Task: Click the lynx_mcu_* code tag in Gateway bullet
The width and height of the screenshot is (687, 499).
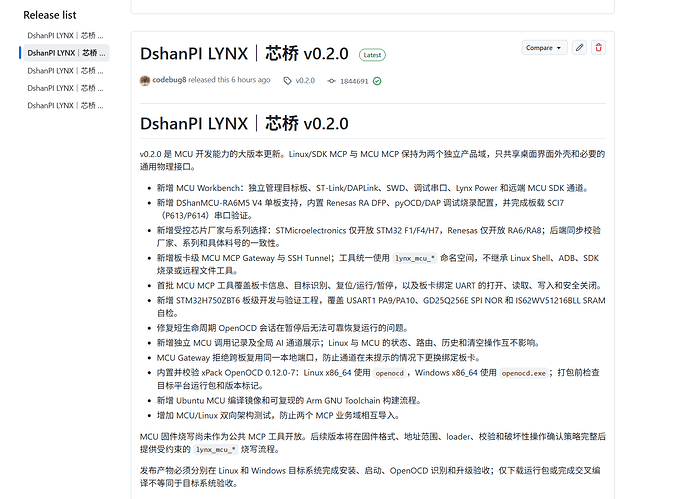Action: point(414,258)
